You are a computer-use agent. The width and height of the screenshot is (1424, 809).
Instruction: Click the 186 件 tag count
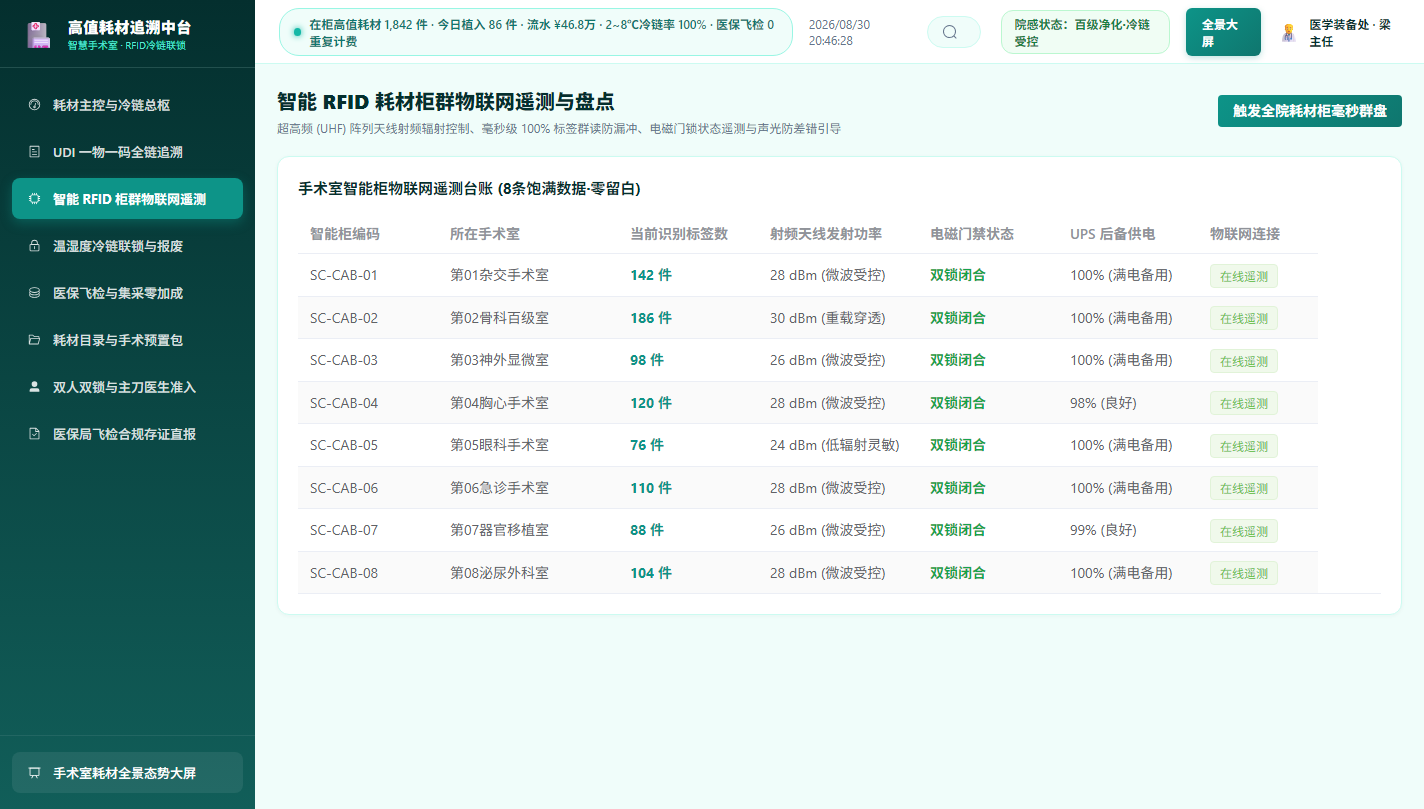(651, 318)
